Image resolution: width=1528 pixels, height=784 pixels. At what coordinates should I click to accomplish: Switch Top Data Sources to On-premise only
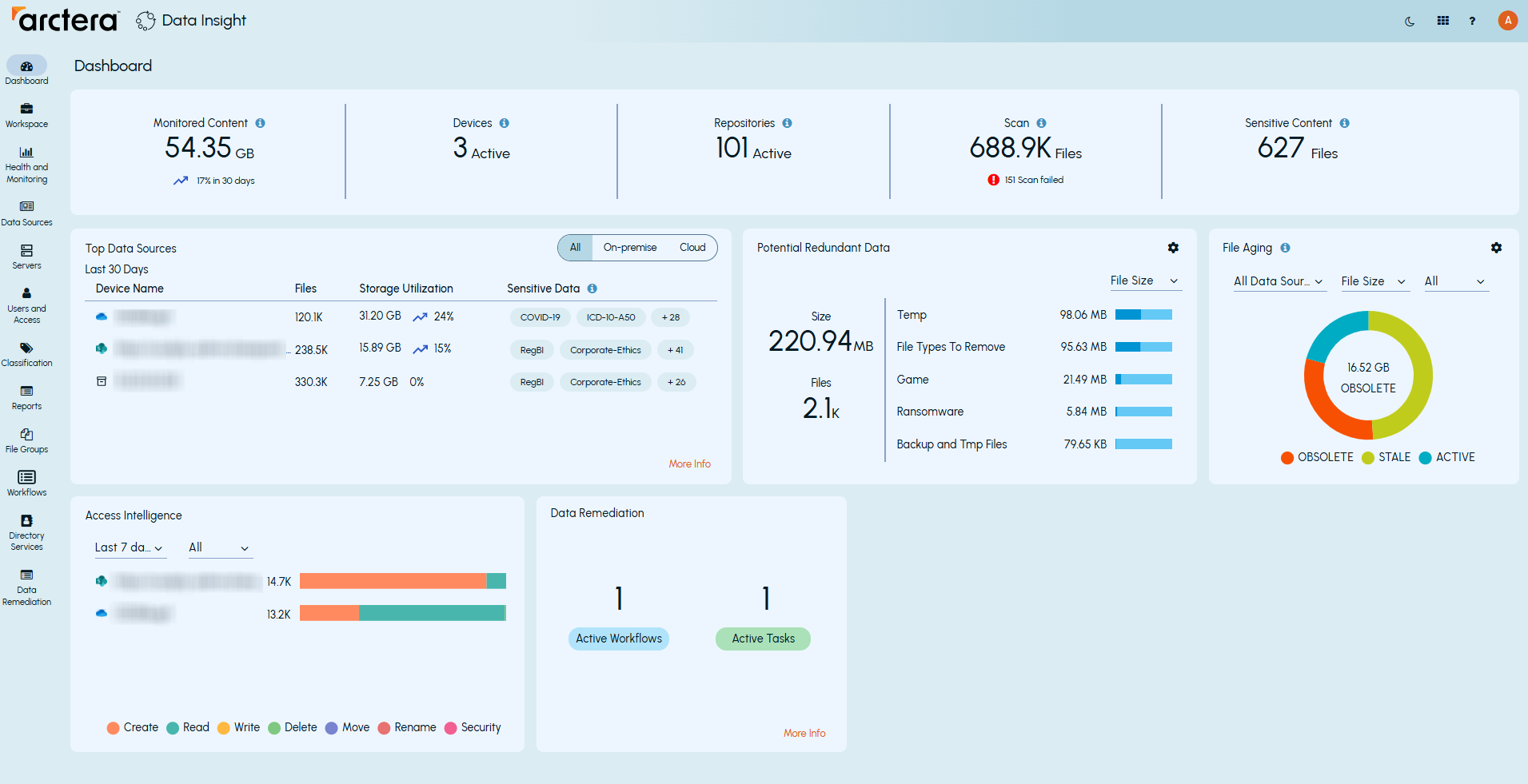click(630, 248)
